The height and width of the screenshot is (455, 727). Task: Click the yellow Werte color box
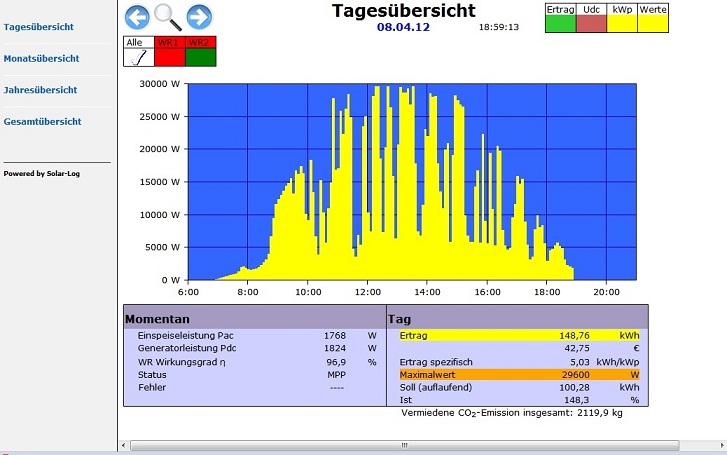652,24
